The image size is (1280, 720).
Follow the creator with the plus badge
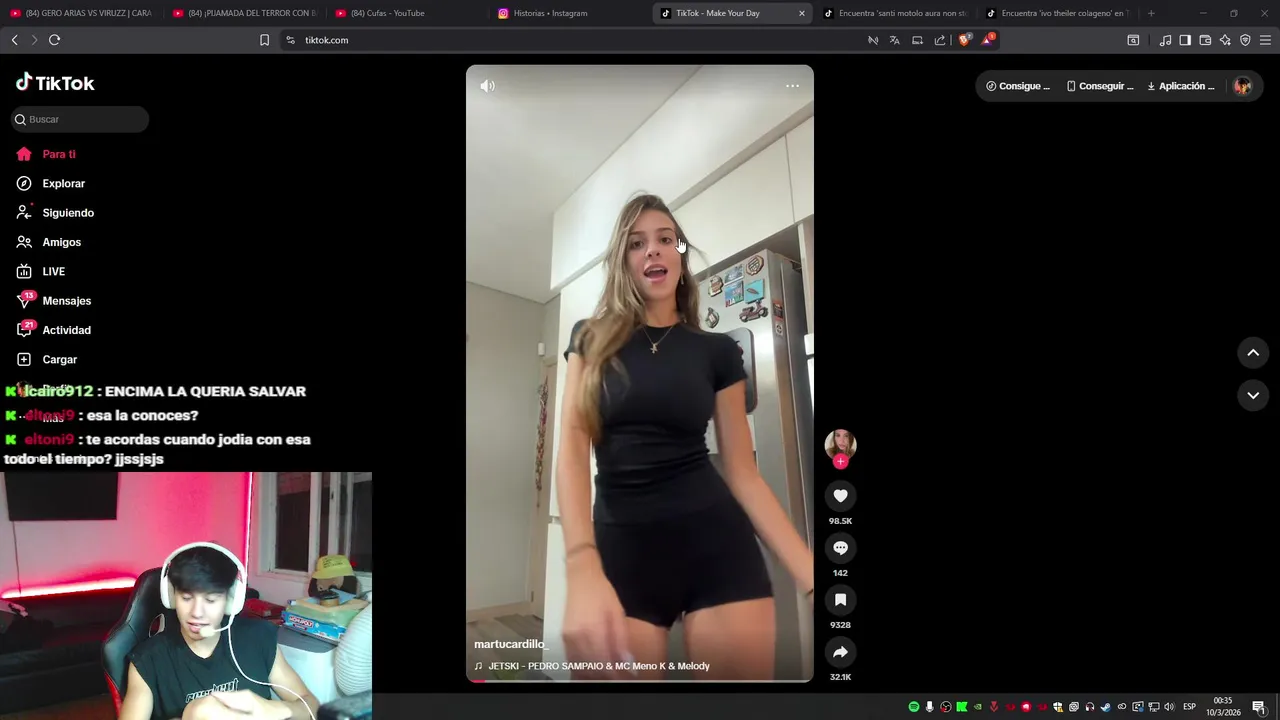point(840,461)
